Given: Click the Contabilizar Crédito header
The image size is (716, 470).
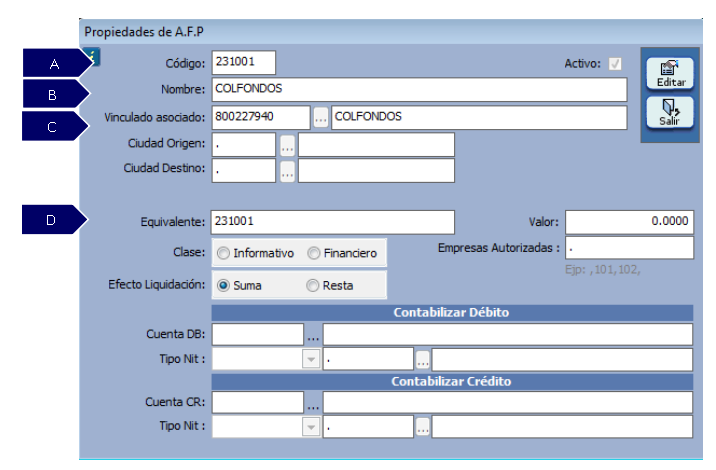Looking at the screenshot, I should coord(452,381).
